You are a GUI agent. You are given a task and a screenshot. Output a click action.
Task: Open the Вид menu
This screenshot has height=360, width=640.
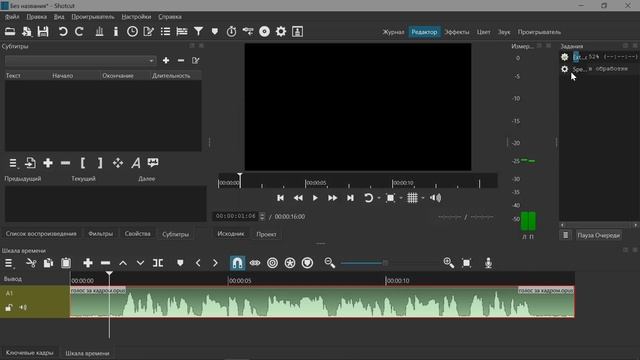pos(59,17)
